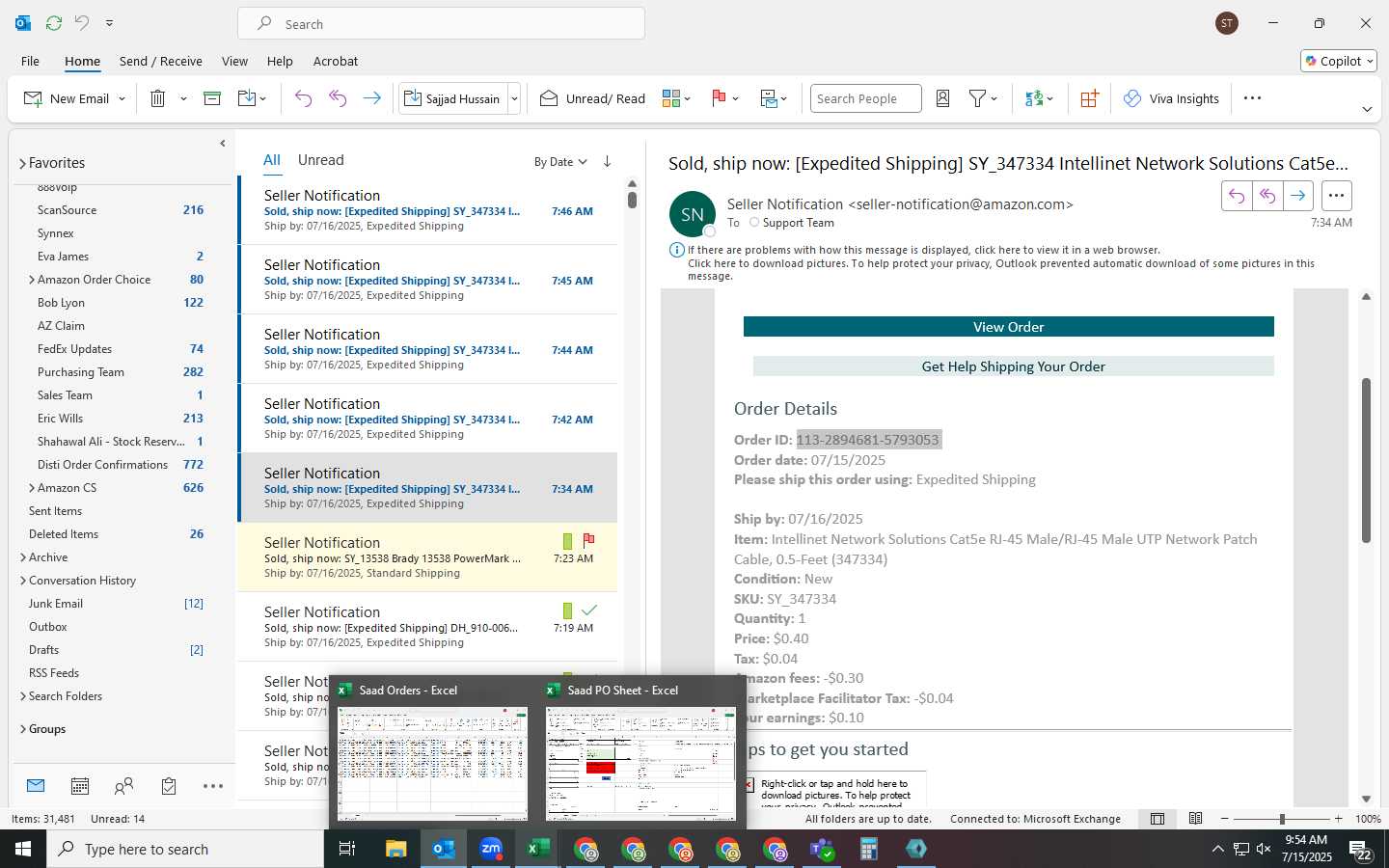Reverse sort order arrow in message list
The image size is (1389, 868).
(x=607, y=161)
